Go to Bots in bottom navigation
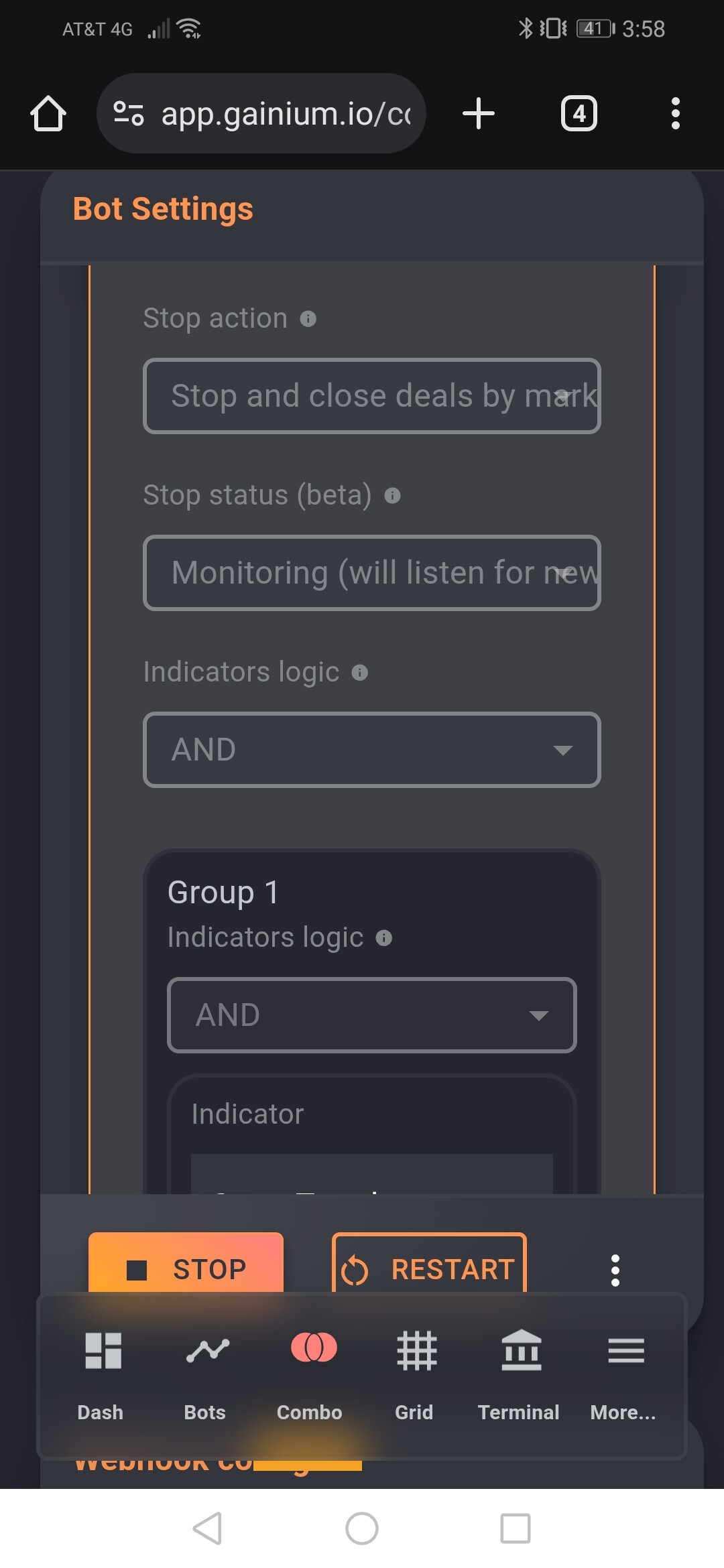Image resolution: width=724 pixels, height=1568 pixels. (205, 1377)
